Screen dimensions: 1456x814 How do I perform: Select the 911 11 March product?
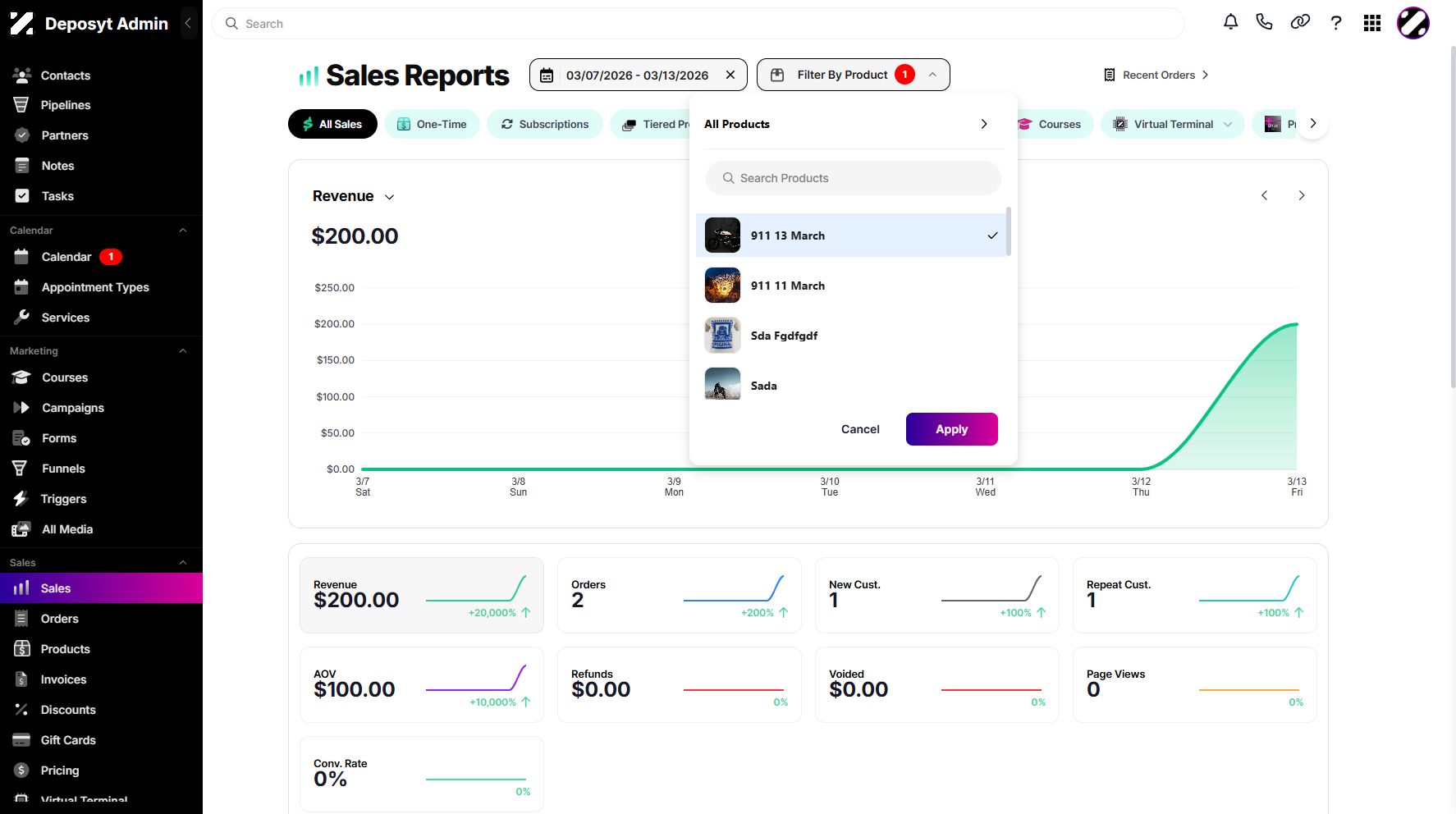pos(852,286)
